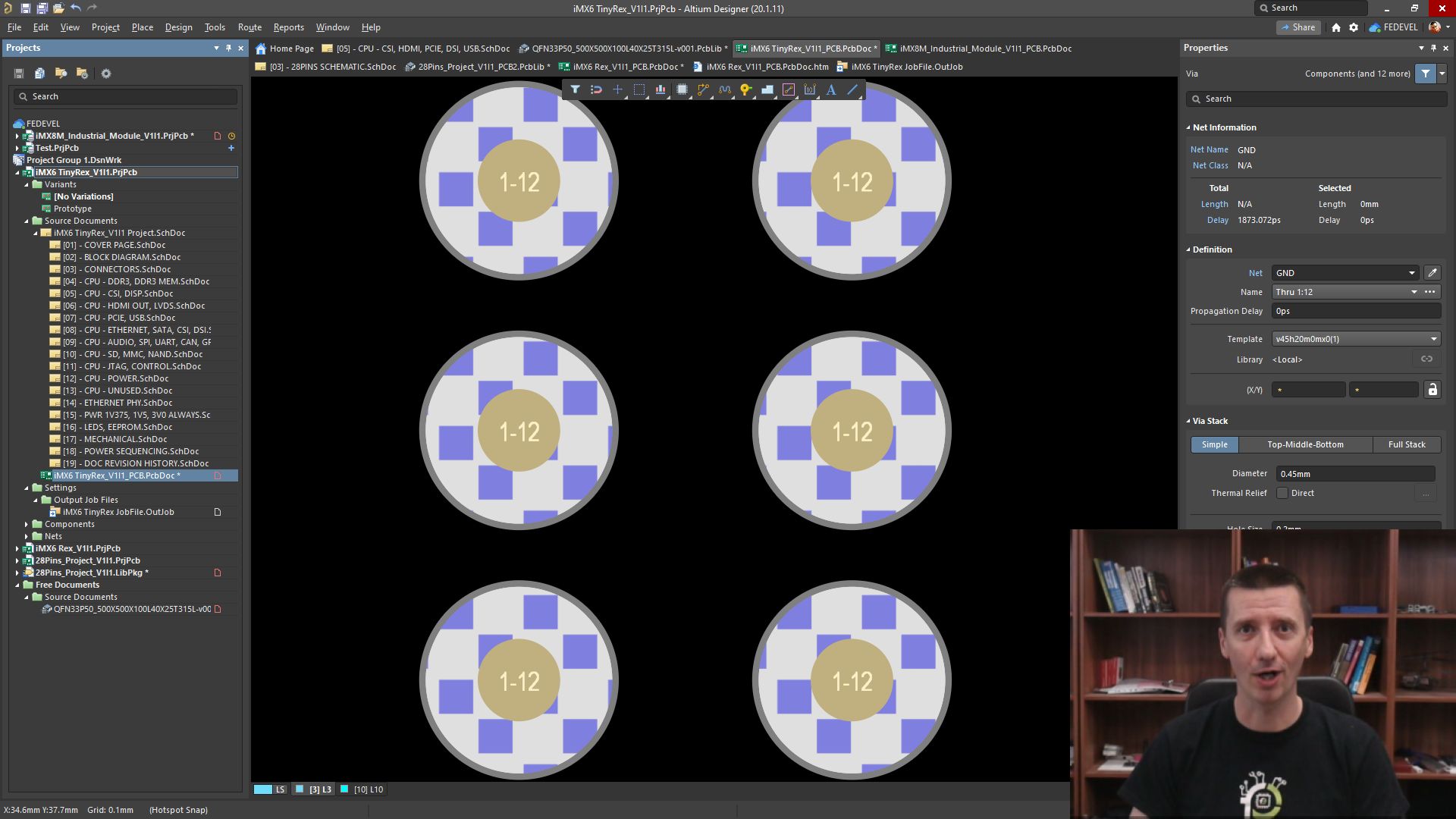Screen dimensions: 1456x819
Task: Open the Route menu
Action: click(249, 27)
